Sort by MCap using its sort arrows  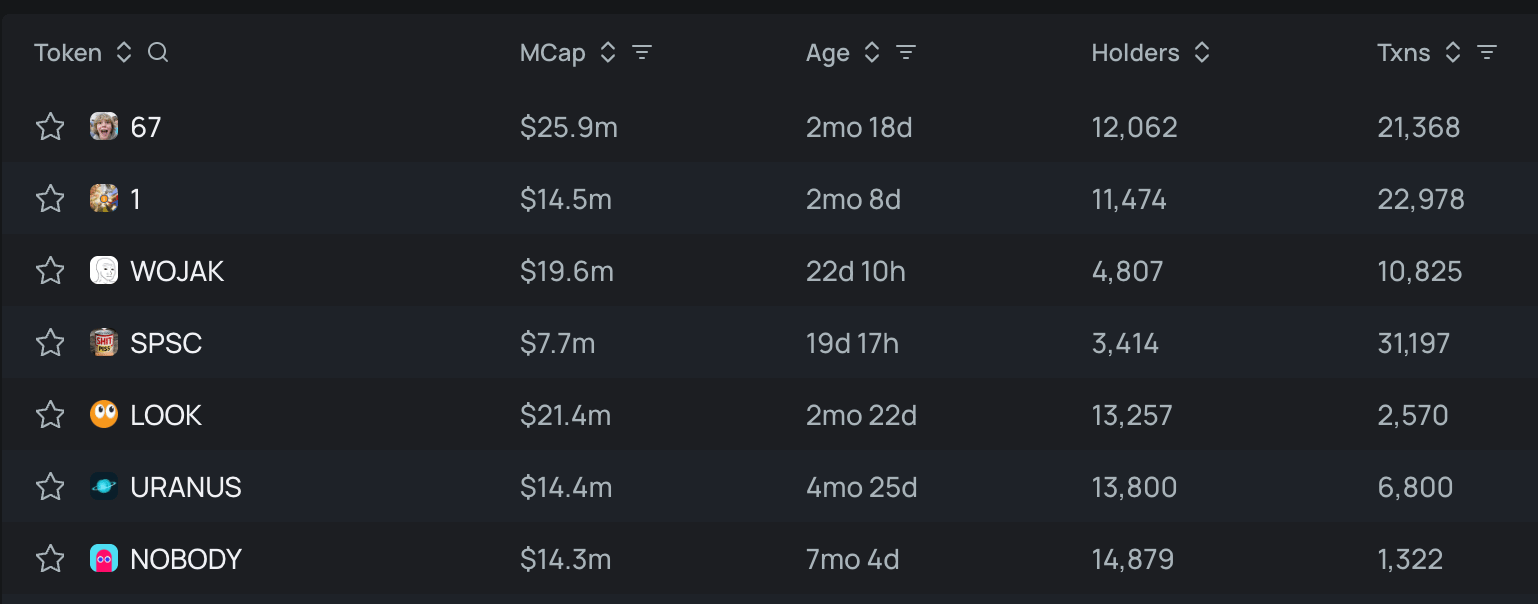tap(608, 53)
